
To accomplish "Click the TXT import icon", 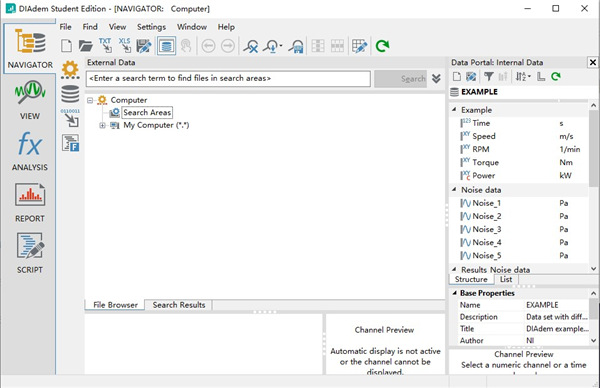I will [x=105, y=45].
